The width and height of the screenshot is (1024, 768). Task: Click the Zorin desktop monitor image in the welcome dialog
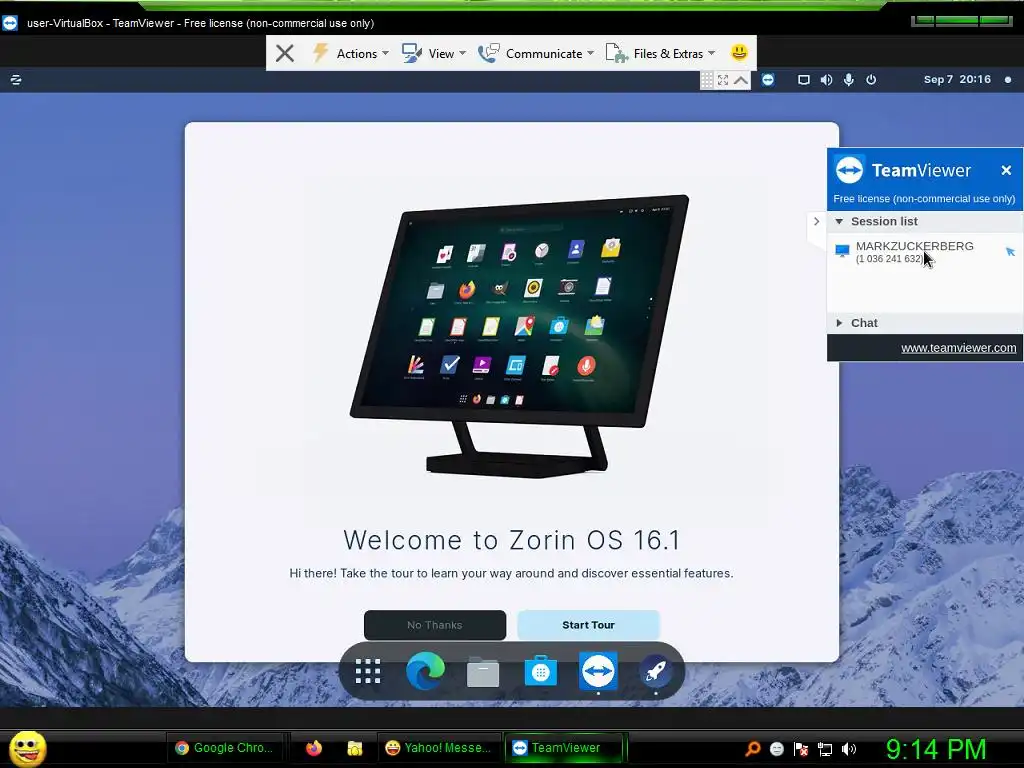(519, 336)
